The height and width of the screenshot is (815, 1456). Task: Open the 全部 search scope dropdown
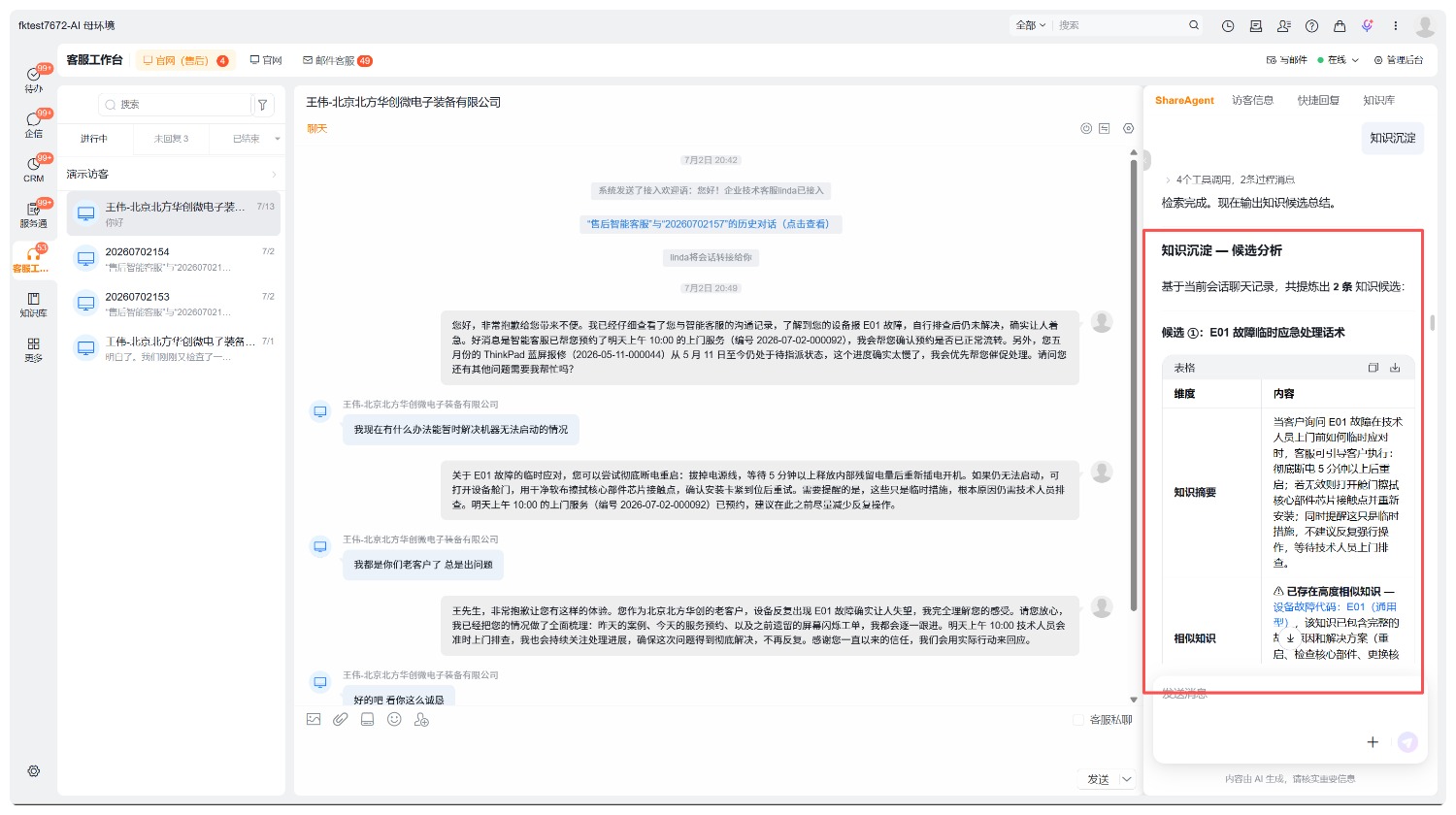point(1031,25)
